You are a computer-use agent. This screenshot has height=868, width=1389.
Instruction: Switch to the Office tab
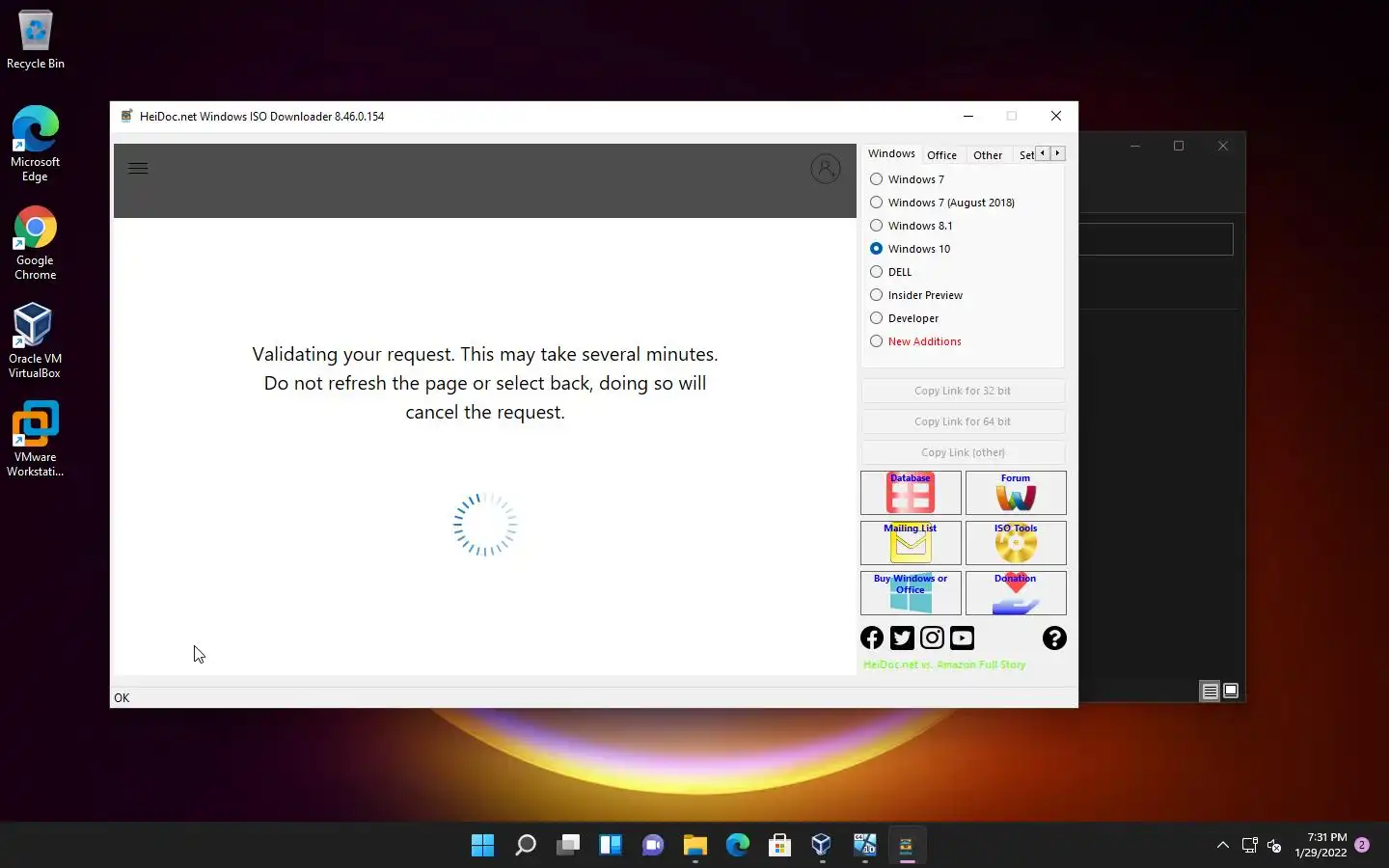click(941, 155)
